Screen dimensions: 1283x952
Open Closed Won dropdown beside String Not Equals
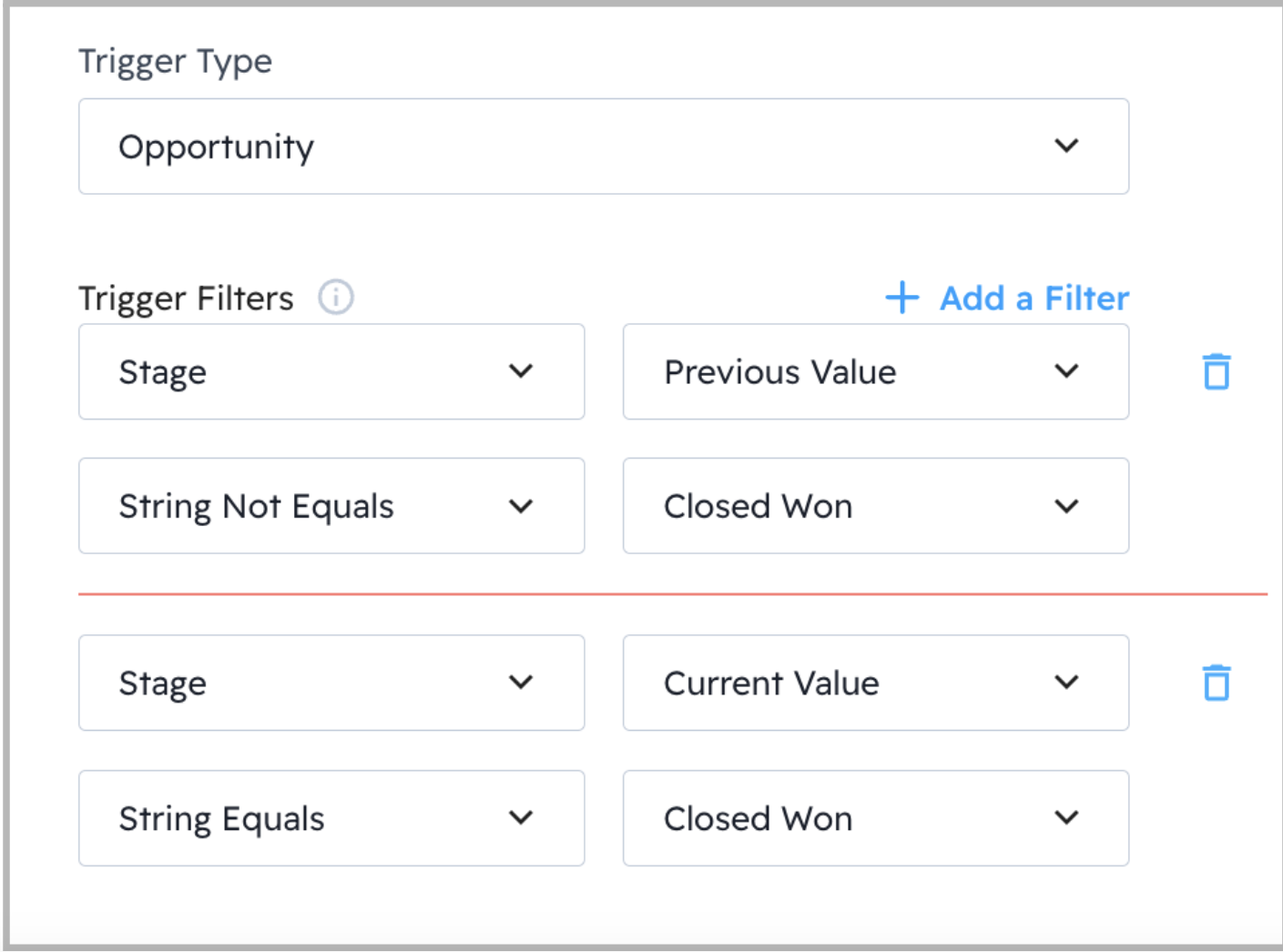[875, 506]
